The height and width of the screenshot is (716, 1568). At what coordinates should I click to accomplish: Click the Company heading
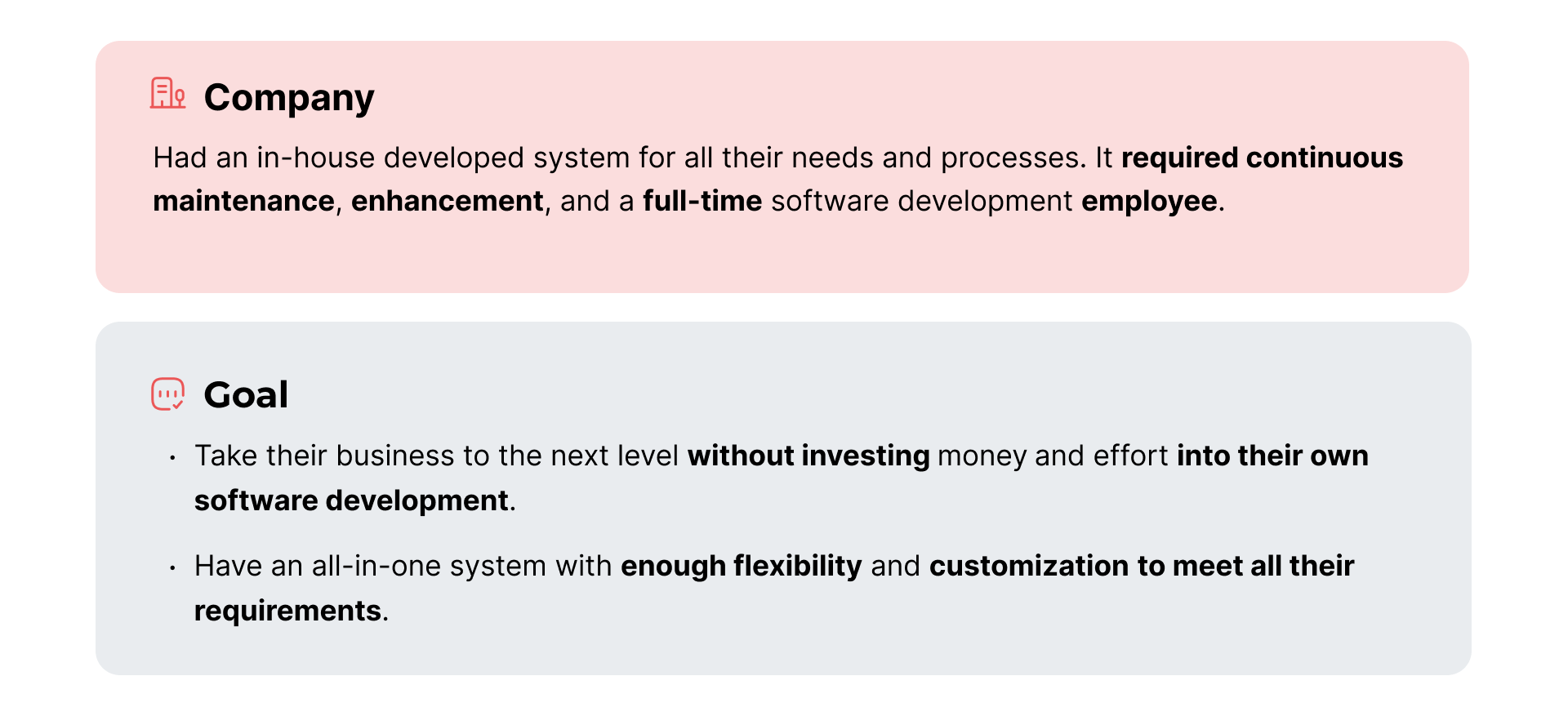[x=289, y=98]
